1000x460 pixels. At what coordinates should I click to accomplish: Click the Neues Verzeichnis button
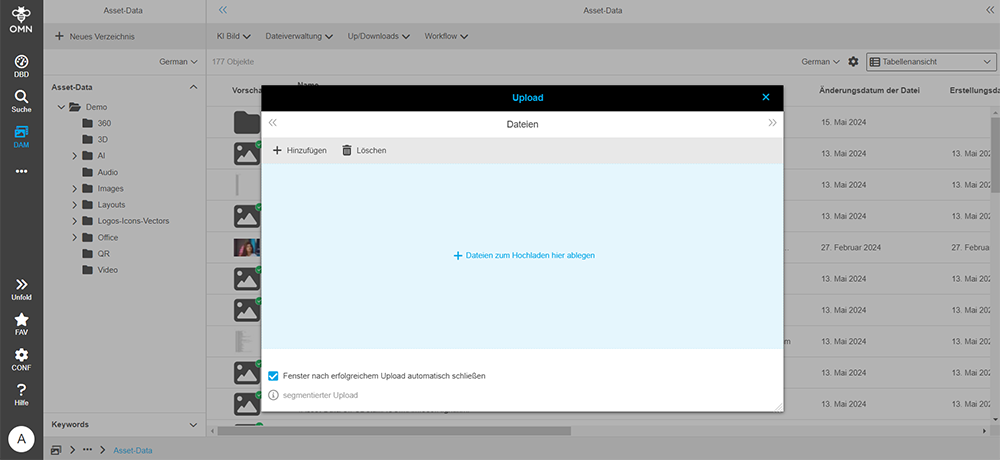[x=95, y=36]
